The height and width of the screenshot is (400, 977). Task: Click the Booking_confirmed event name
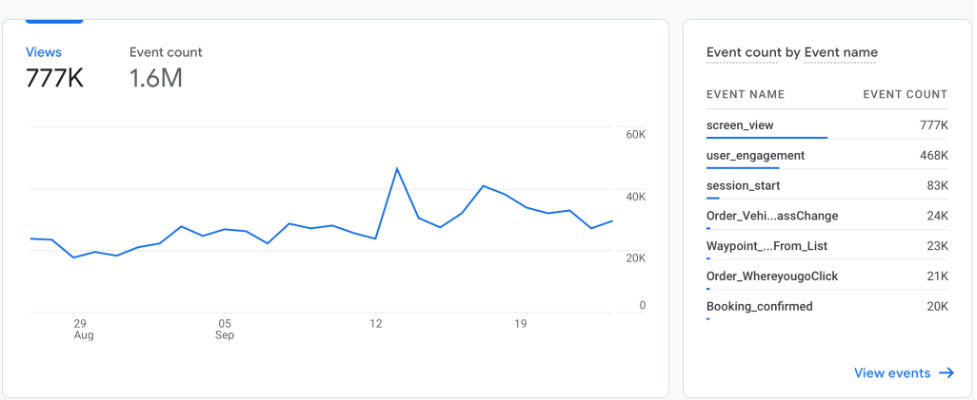[759, 306]
